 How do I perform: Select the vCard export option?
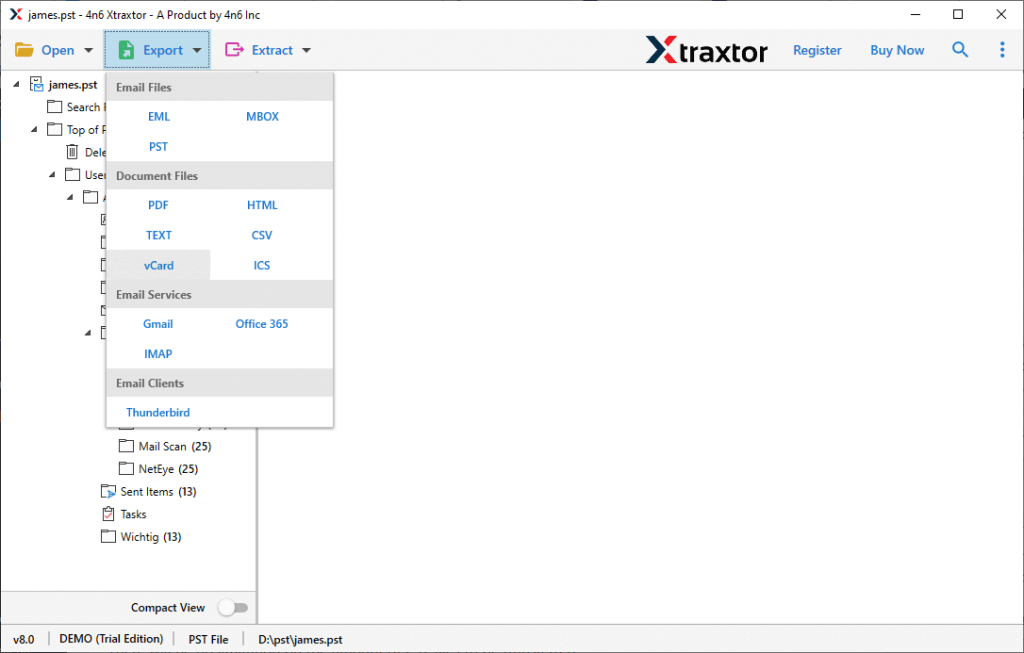pos(159,265)
